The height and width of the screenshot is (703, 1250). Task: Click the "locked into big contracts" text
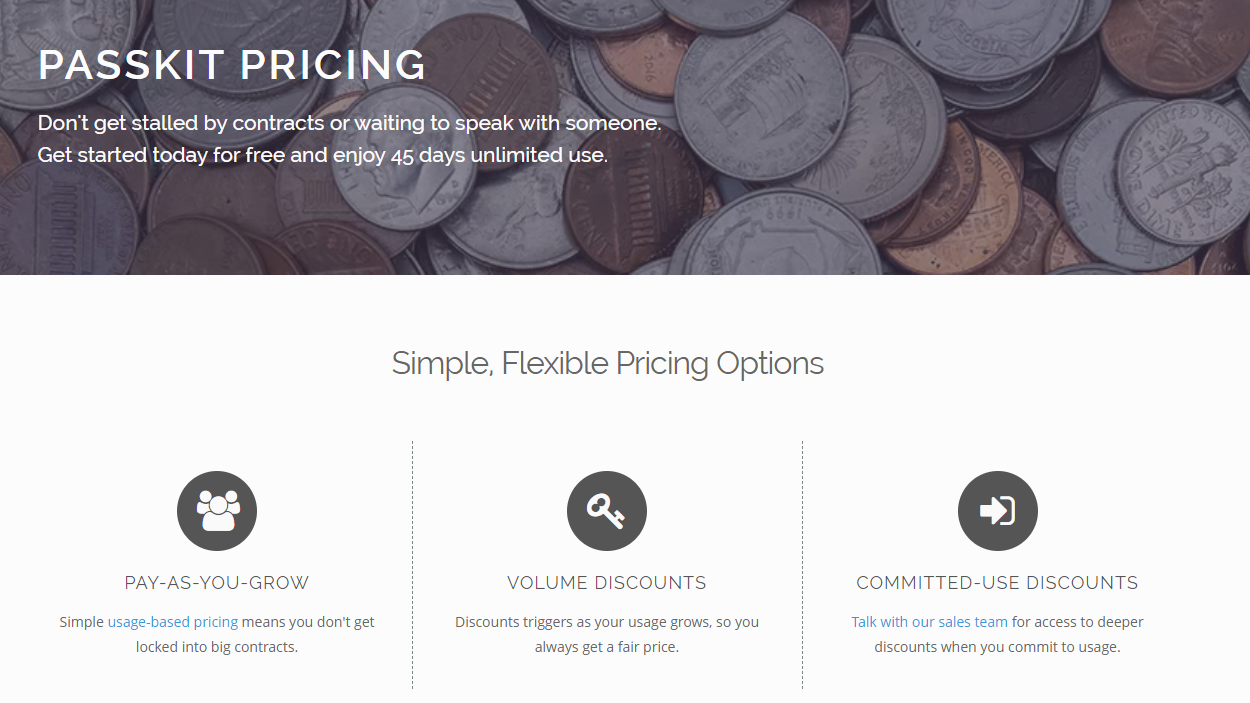coord(217,647)
